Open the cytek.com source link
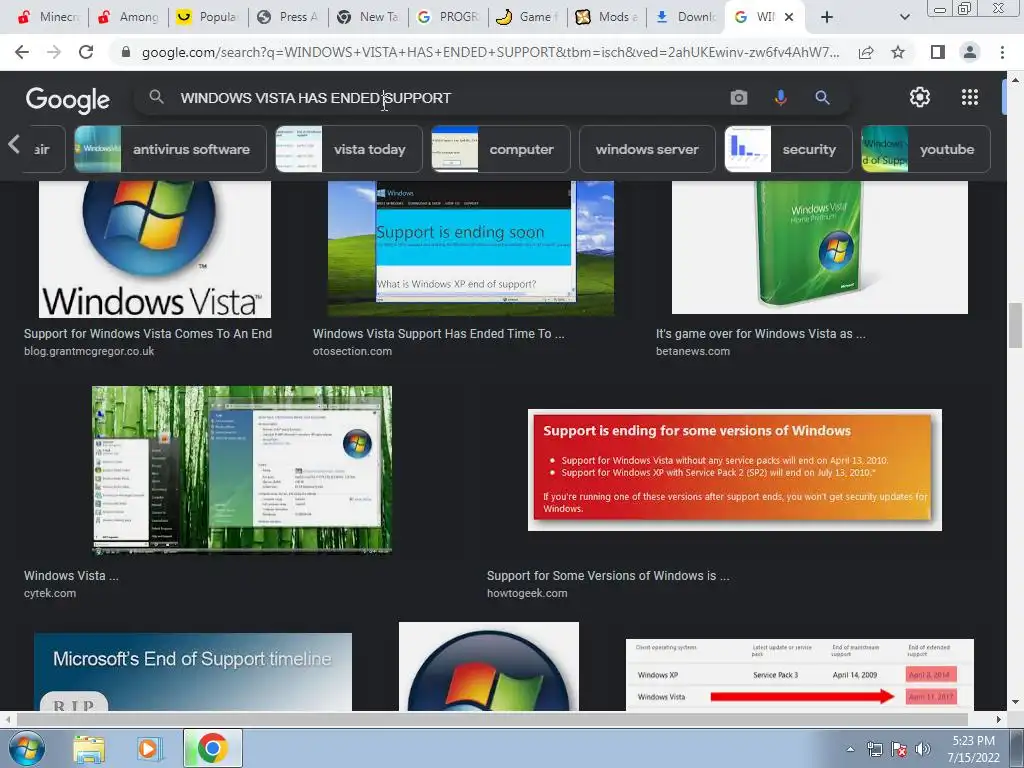The height and width of the screenshot is (768, 1024). [x=50, y=594]
